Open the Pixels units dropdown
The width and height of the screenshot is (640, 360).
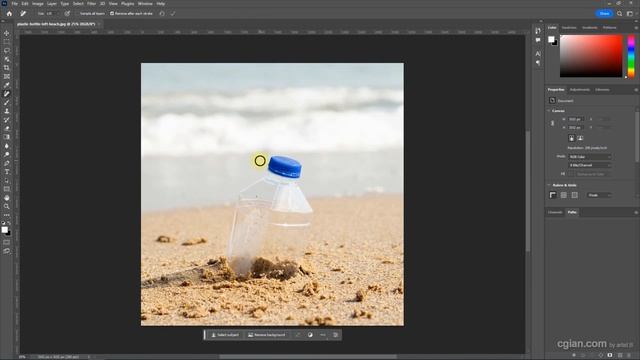599,195
